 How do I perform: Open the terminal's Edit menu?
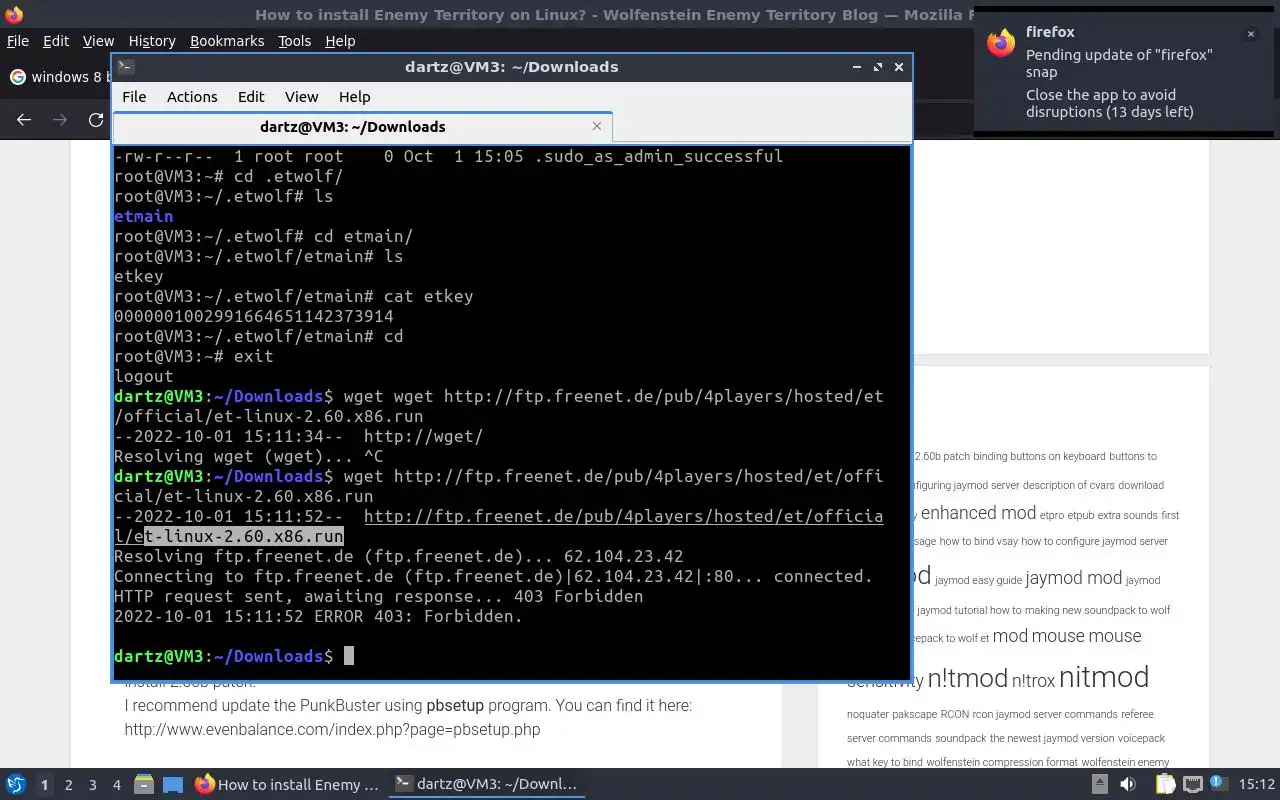(x=251, y=97)
